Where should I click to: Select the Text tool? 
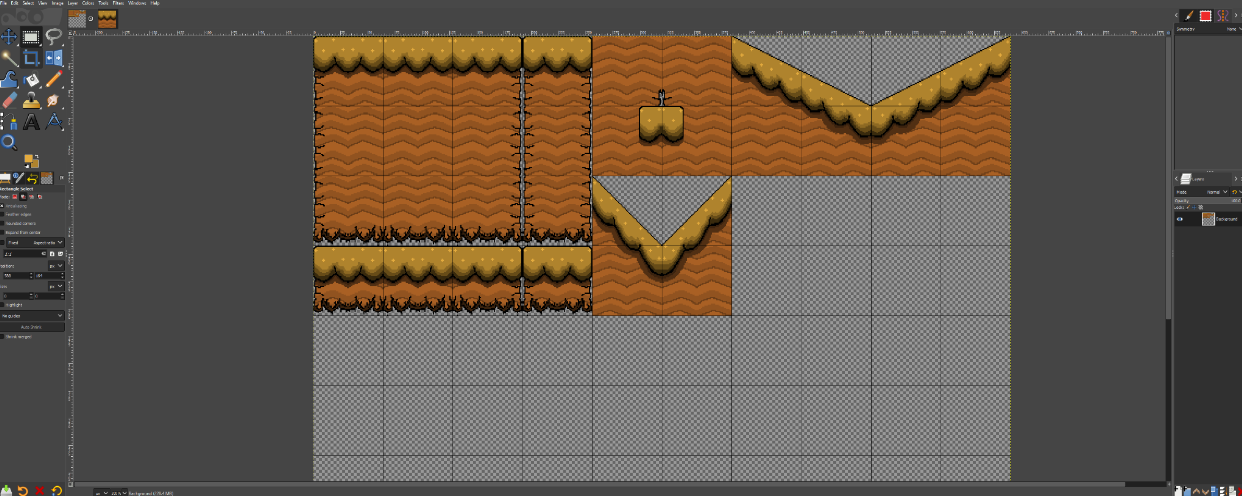(31, 122)
